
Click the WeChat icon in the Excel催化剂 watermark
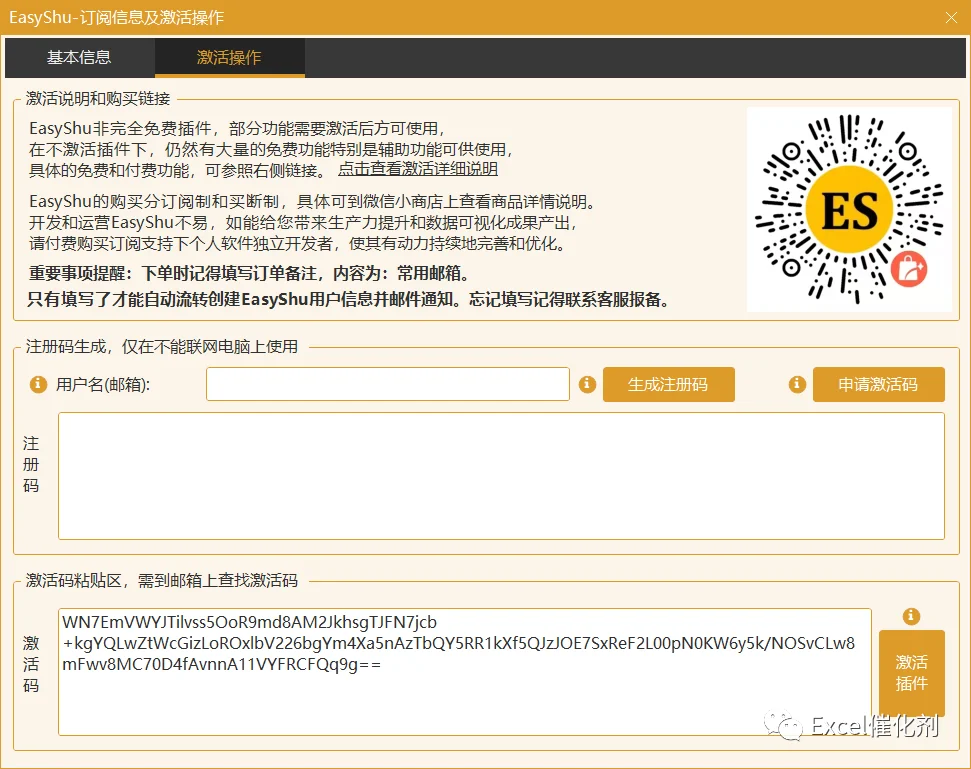[x=783, y=725]
